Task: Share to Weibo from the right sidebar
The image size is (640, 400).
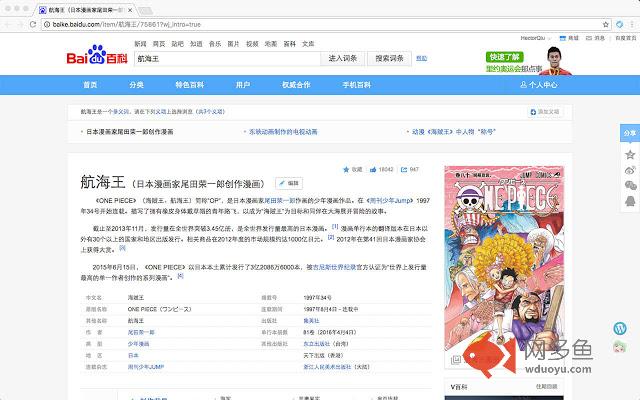Action: coord(630,170)
